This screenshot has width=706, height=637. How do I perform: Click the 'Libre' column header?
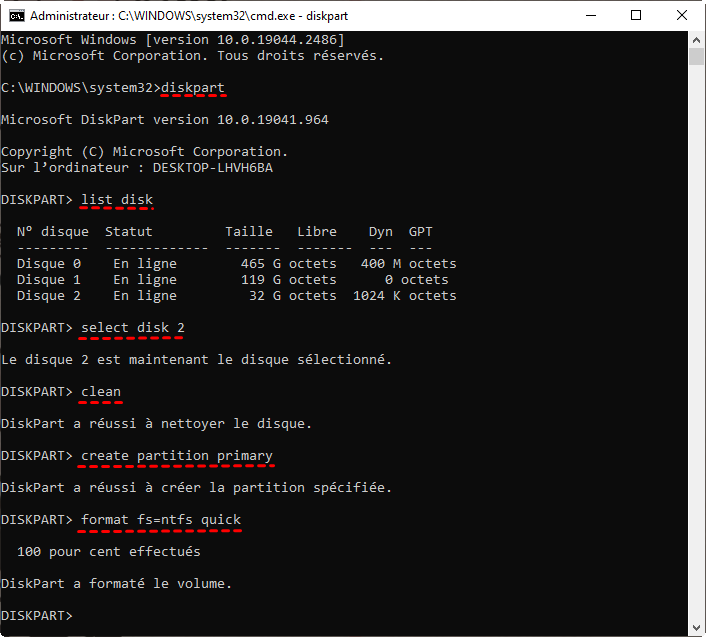pyautogui.click(x=317, y=231)
